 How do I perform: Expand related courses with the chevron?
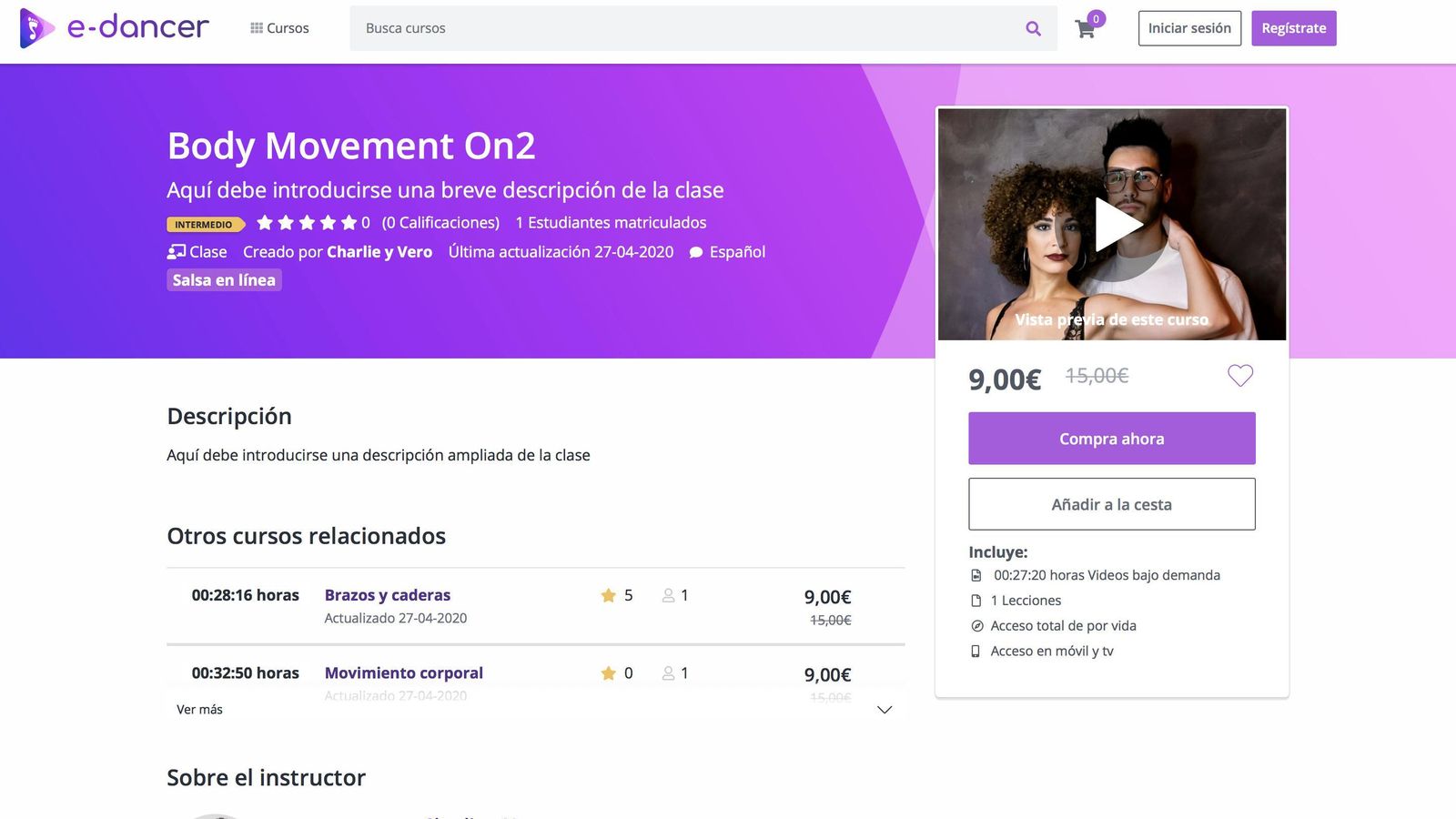(883, 709)
